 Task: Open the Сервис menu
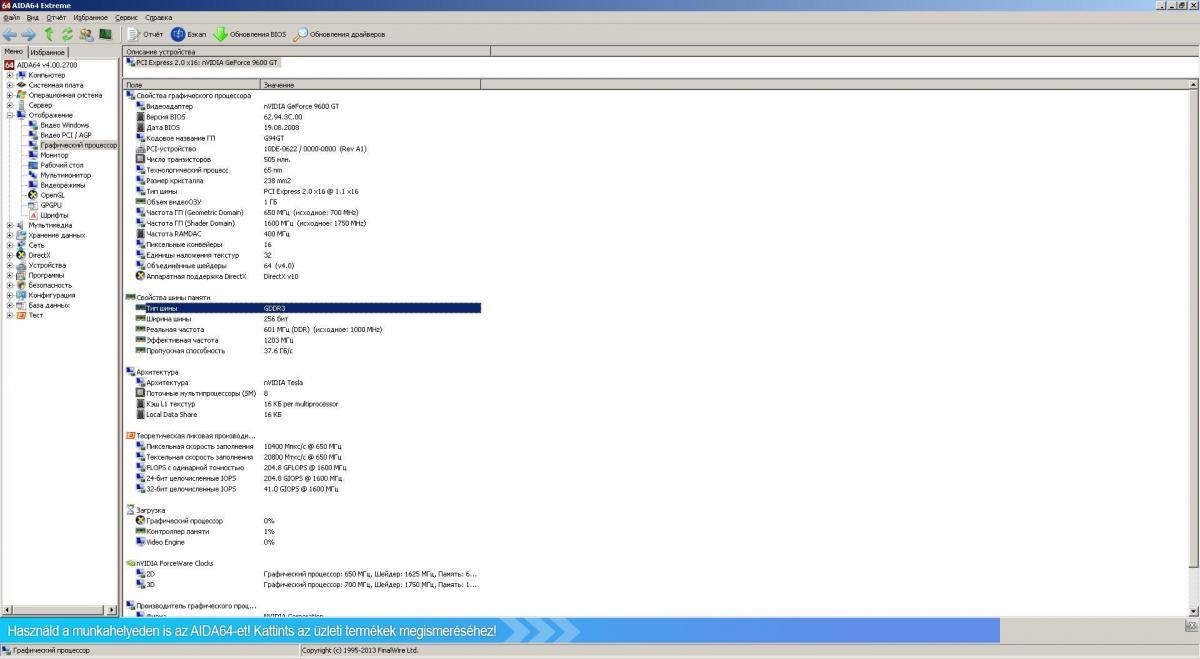127,17
